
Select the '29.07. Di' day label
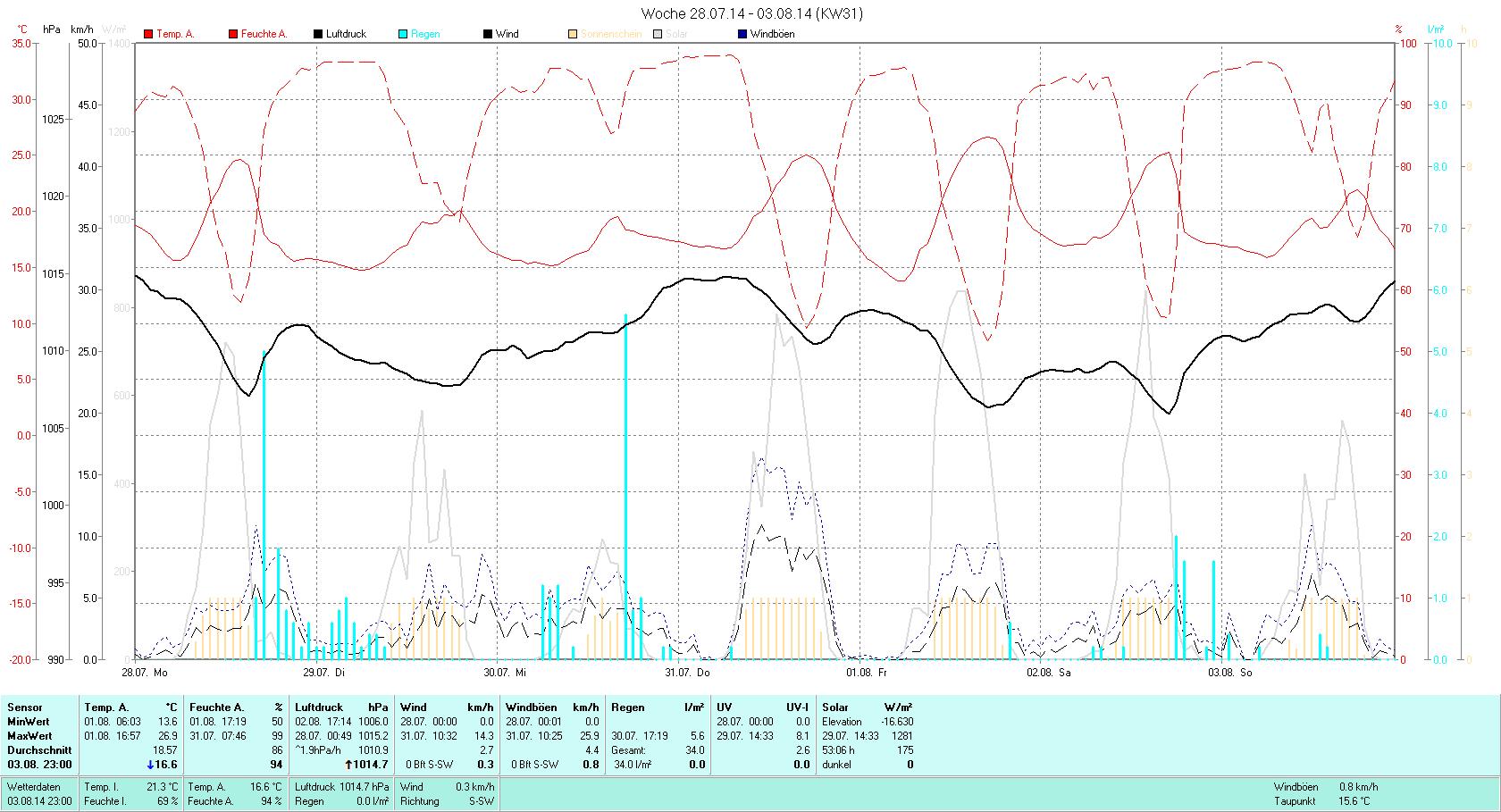[323, 672]
